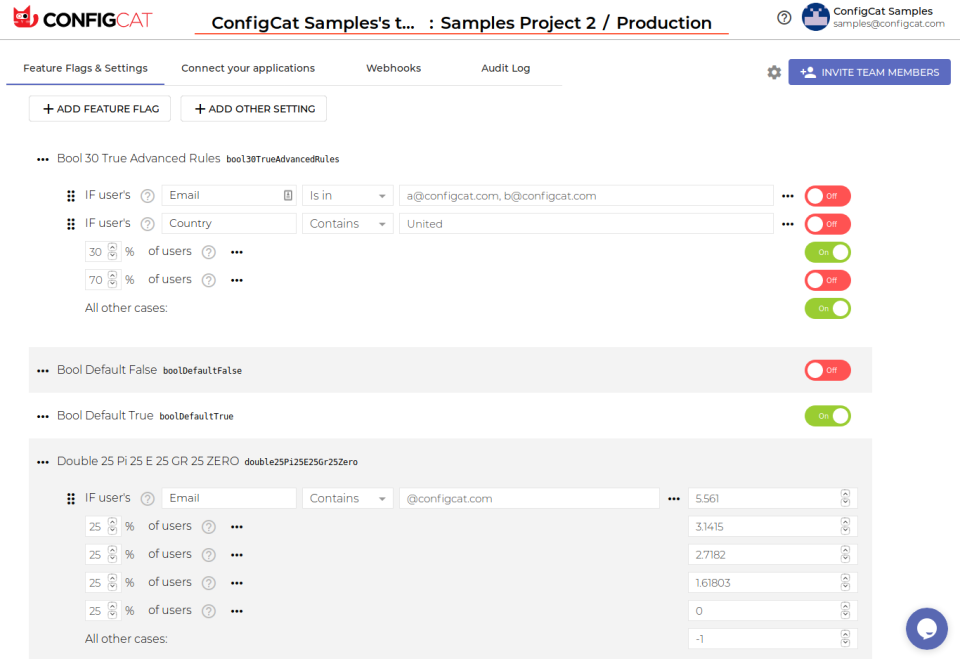Open the Audit Log tab
The image size is (960, 659).
click(x=505, y=68)
